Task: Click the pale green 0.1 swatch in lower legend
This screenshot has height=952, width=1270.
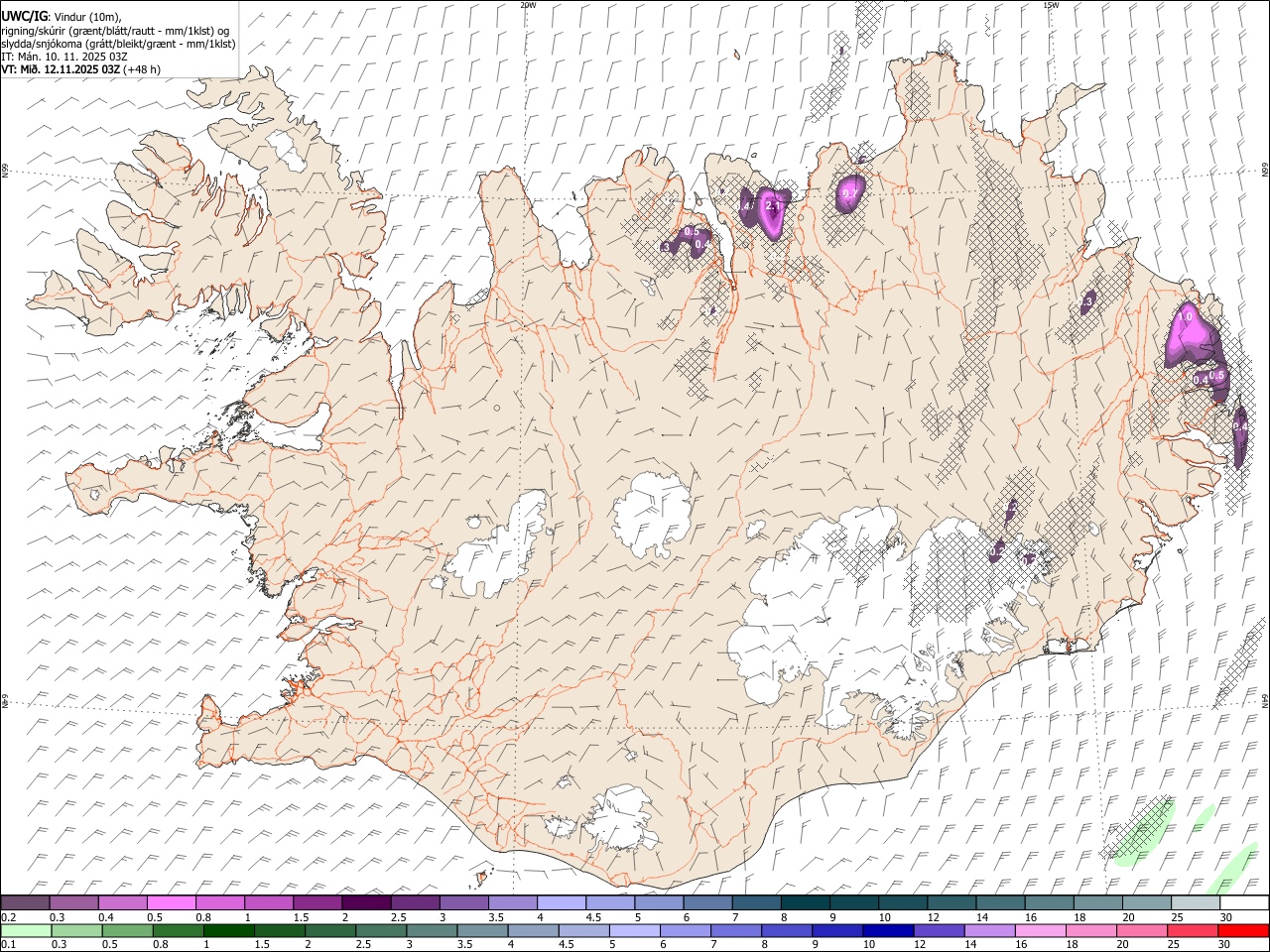Action: [x=26, y=930]
